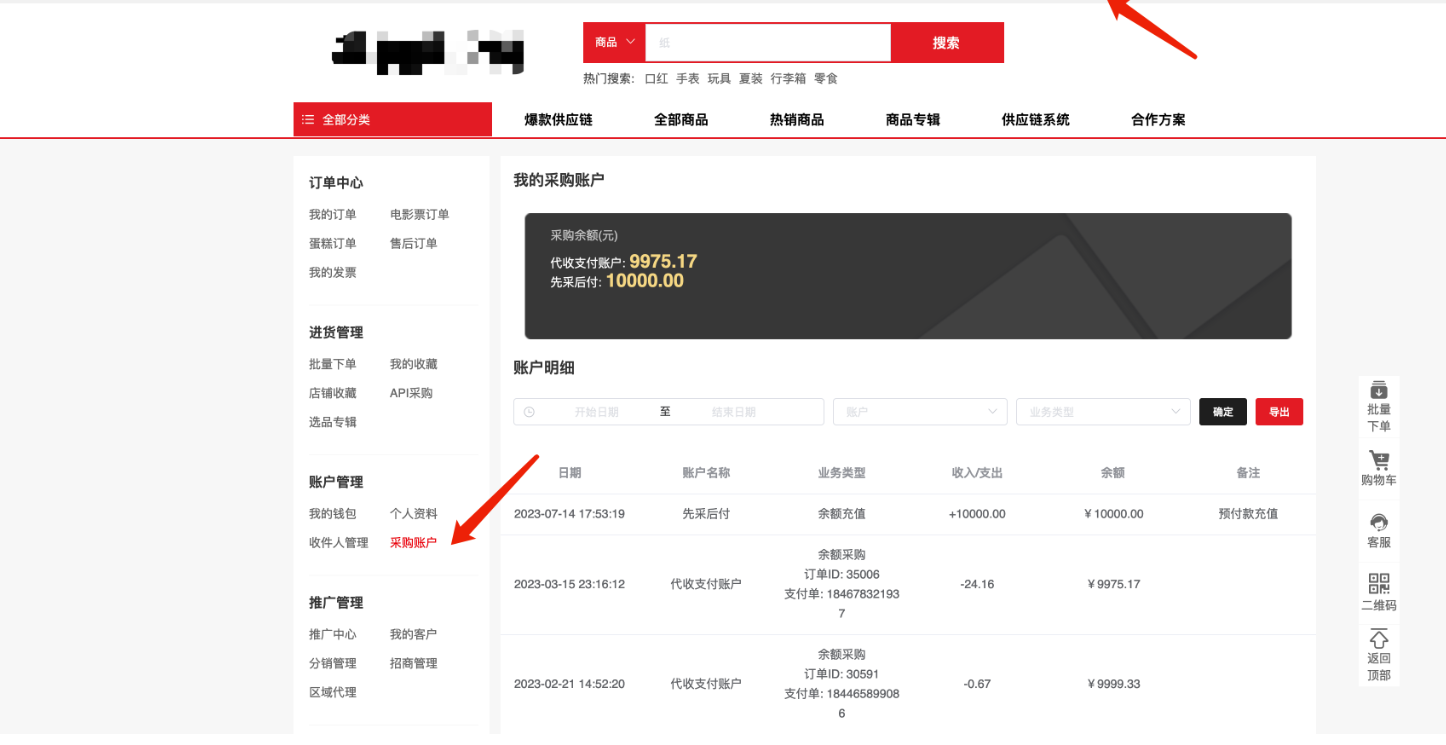Image resolution: width=1446 pixels, height=745 pixels.
Task: Expand the 商品 search type dropdown
Action: point(614,42)
